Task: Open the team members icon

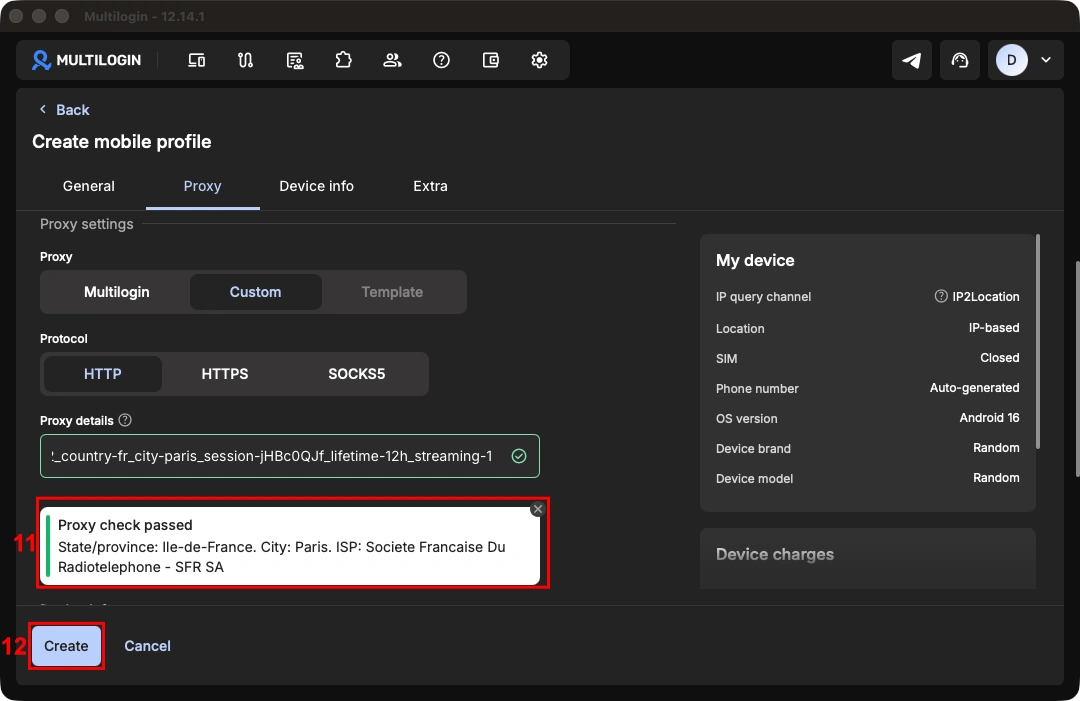Action: point(393,60)
